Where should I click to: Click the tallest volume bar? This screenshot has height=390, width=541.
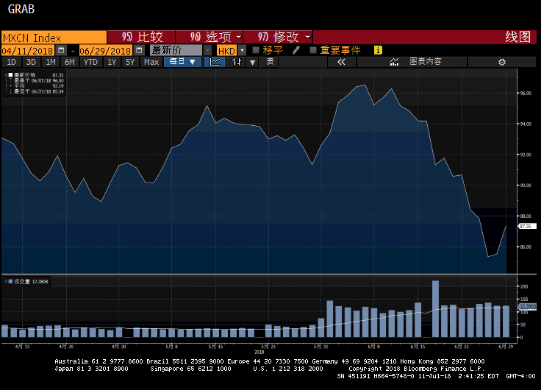tap(435, 309)
